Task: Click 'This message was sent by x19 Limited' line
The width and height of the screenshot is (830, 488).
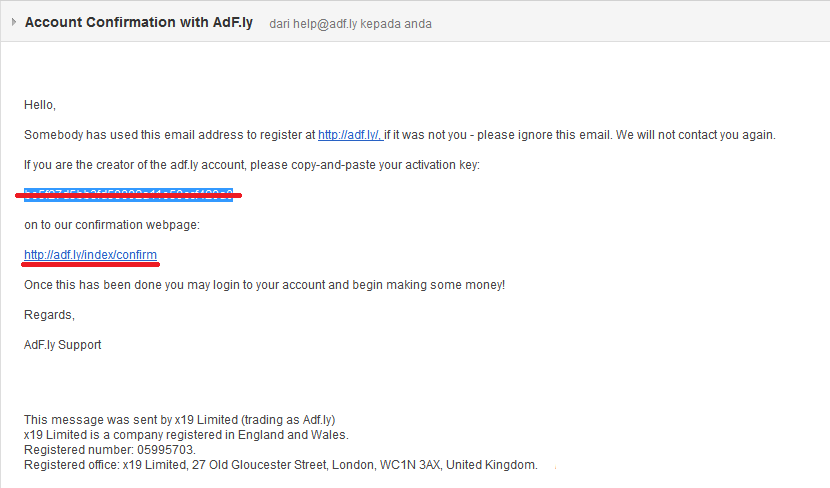Action: click(x=186, y=420)
